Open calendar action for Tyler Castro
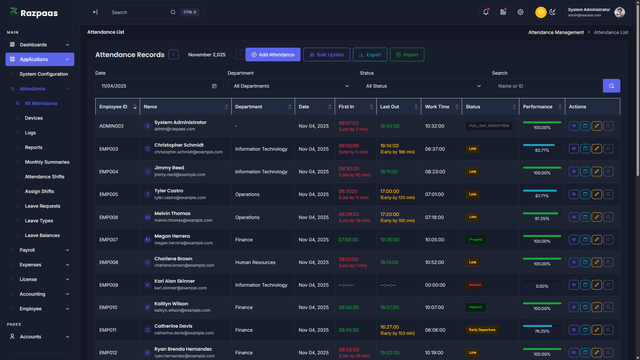The width and height of the screenshot is (640, 360). (585, 194)
